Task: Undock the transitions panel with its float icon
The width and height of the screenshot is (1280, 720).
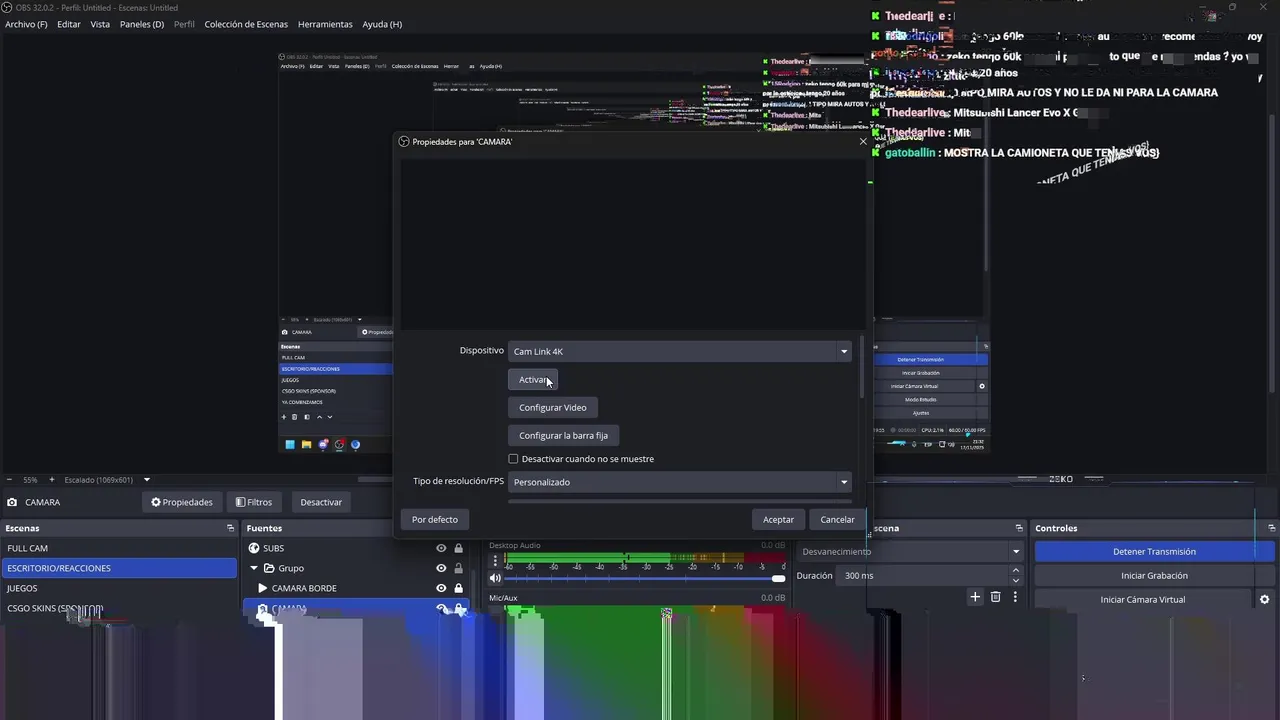Action: (x=1019, y=528)
